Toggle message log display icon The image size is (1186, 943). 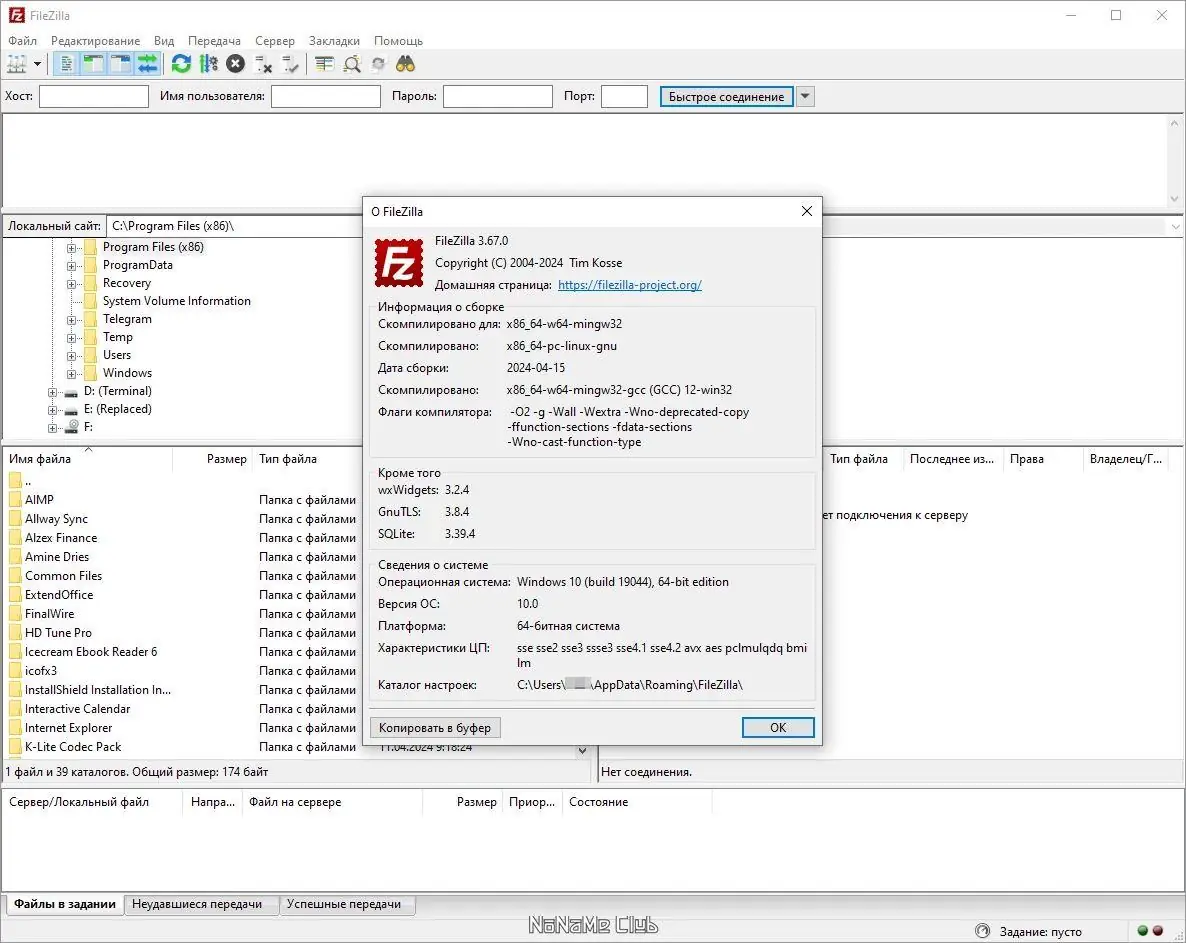pyautogui.click(x=67, y=64)
